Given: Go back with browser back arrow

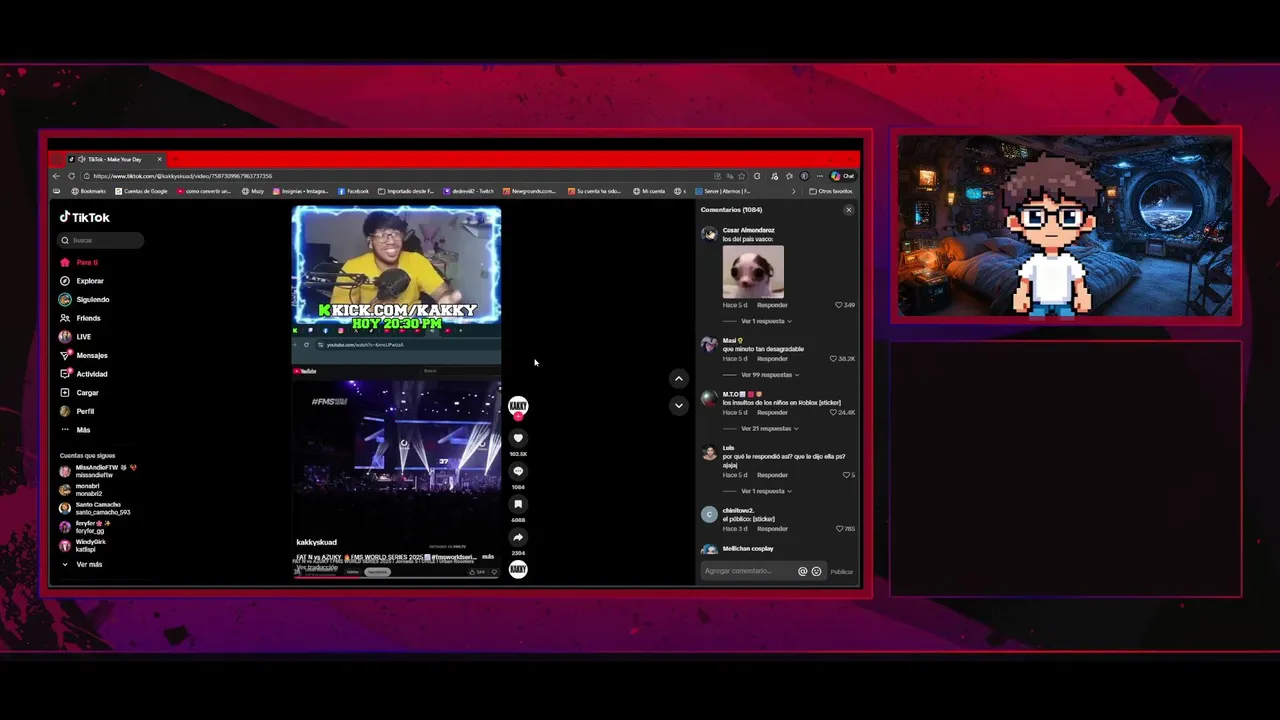Looking at the screenshot, I should coord(56,176).
